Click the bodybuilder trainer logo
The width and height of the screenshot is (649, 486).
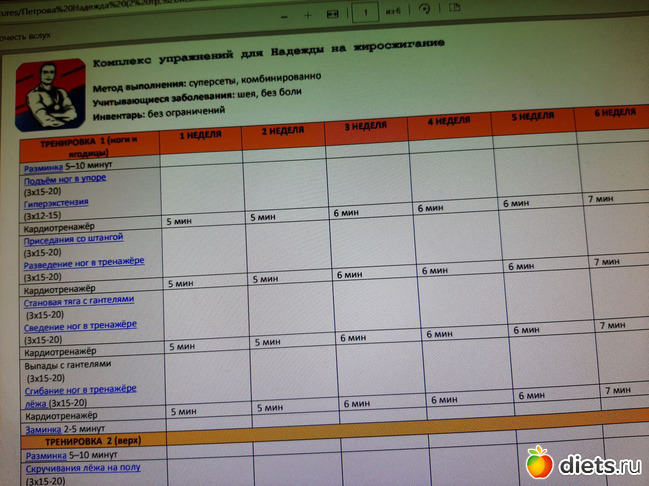point(51,94)
